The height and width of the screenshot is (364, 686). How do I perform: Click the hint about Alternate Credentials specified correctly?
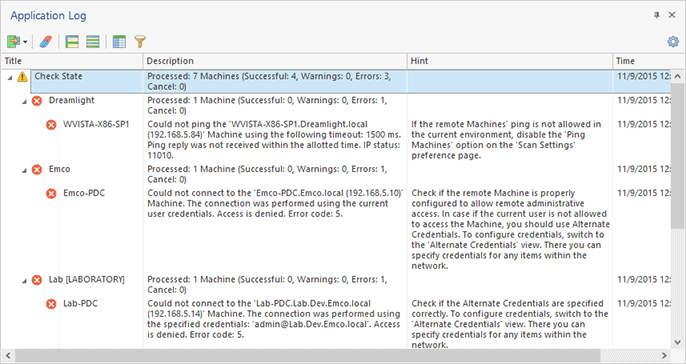[x=510, y=324]
